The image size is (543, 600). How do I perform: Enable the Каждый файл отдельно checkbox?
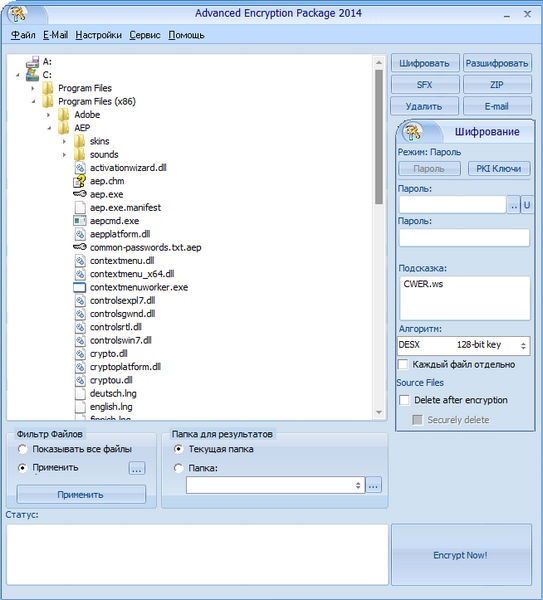[x=403, y=364]
